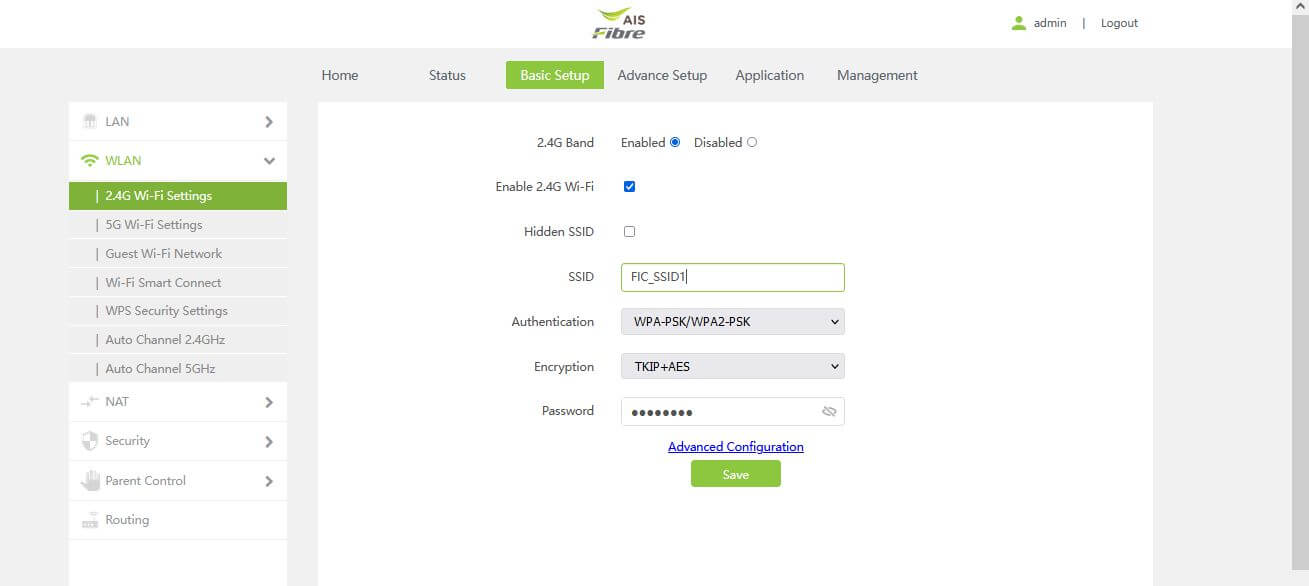Click the WLAN Wi-Fi signal icon
Viewport: 1309px width, 586px height.
[90, 161]
